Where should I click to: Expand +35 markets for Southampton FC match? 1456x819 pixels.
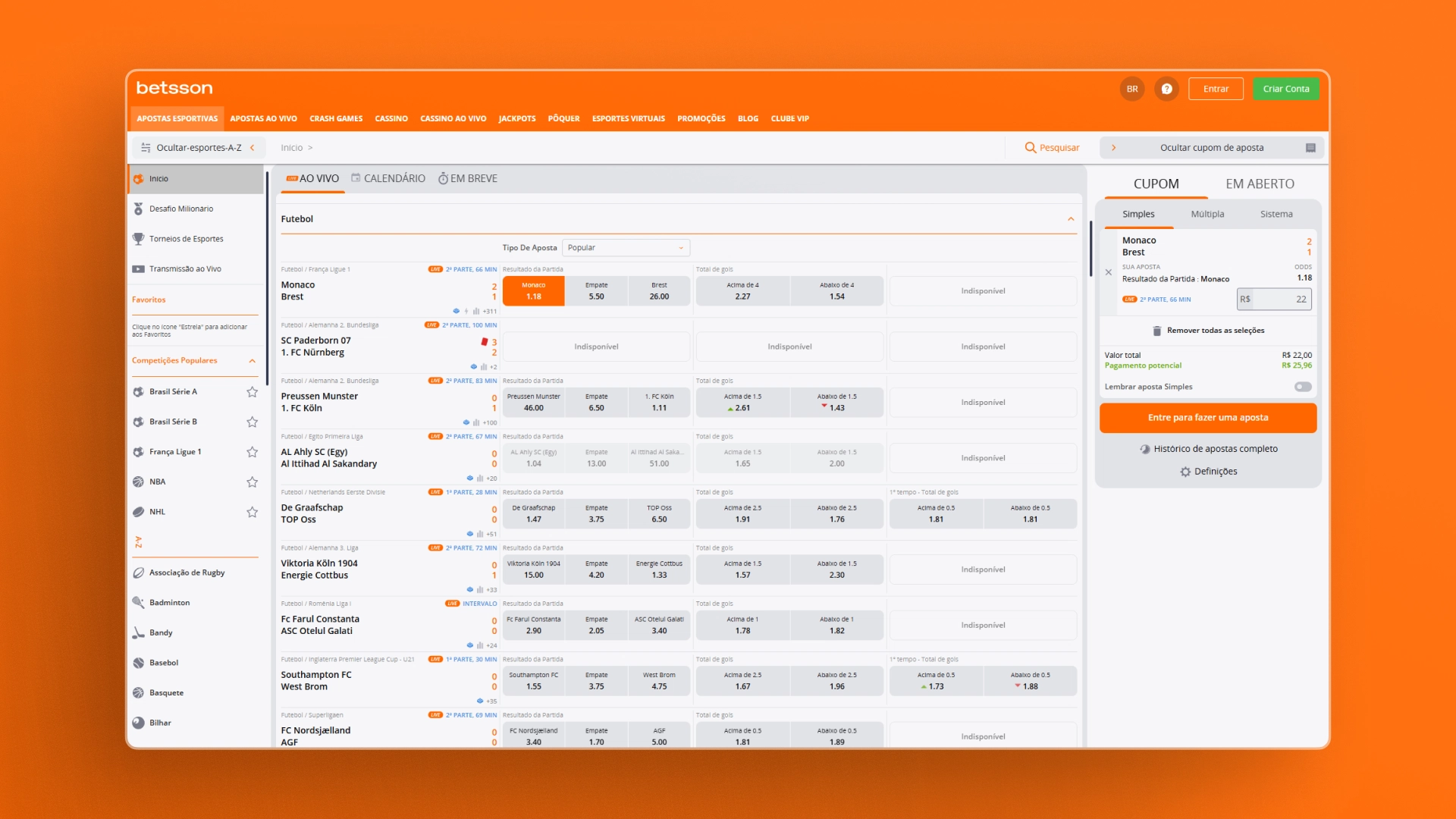click(491, 701)
